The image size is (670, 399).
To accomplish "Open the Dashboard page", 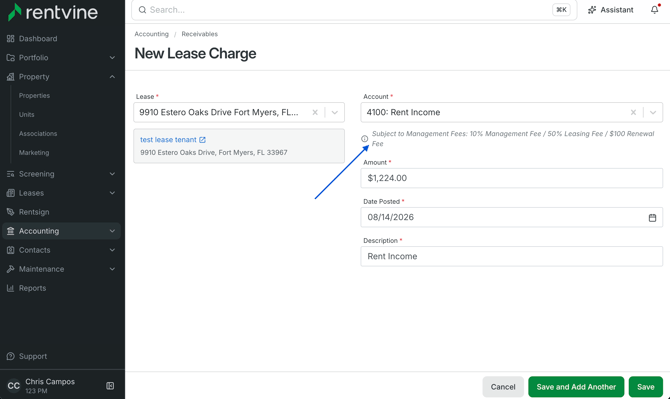I will 38,39.
